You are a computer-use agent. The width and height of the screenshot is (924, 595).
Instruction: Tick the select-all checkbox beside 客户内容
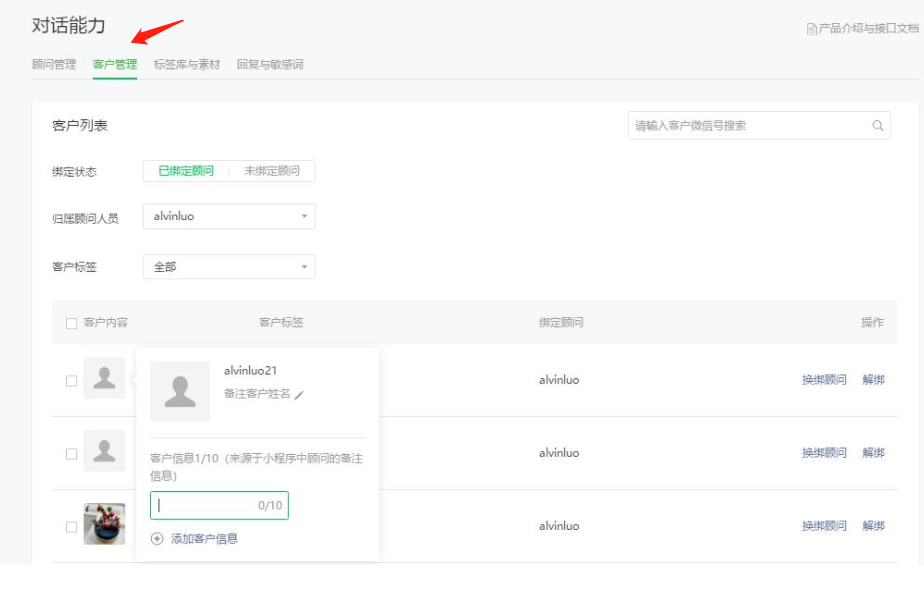pos(71,323)
